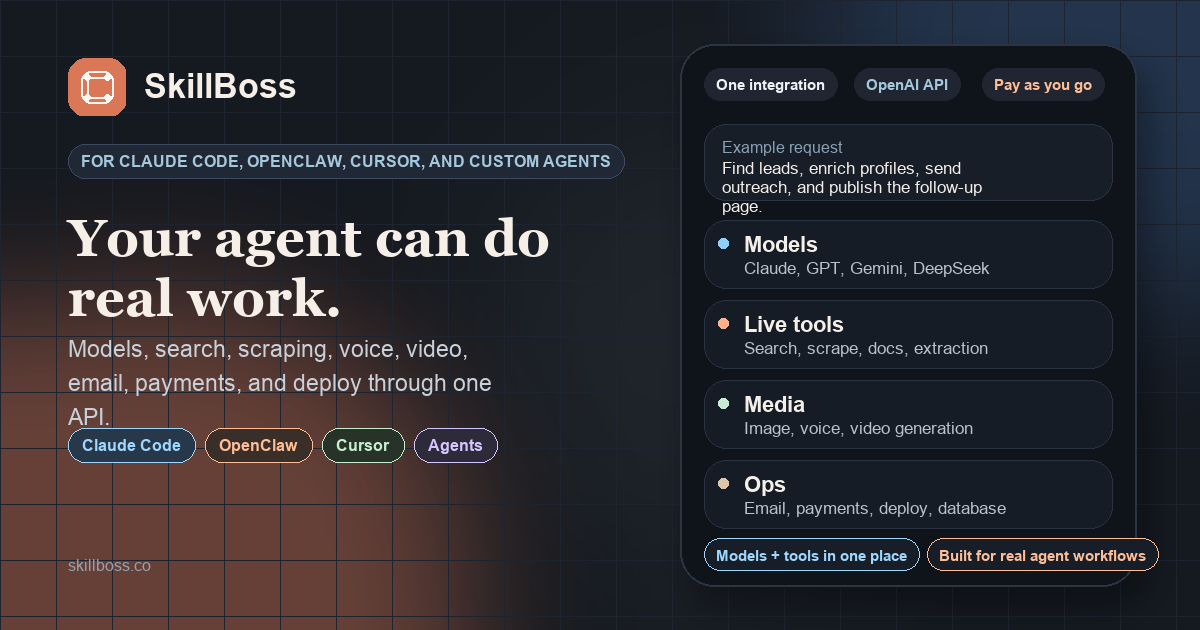Open the Live tools card

pyautogui.click(x=908, y=335)
